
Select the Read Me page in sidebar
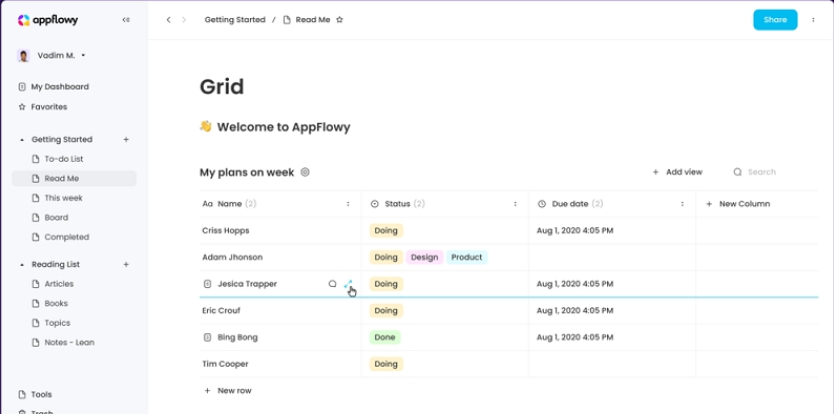(x=74, y=178)
